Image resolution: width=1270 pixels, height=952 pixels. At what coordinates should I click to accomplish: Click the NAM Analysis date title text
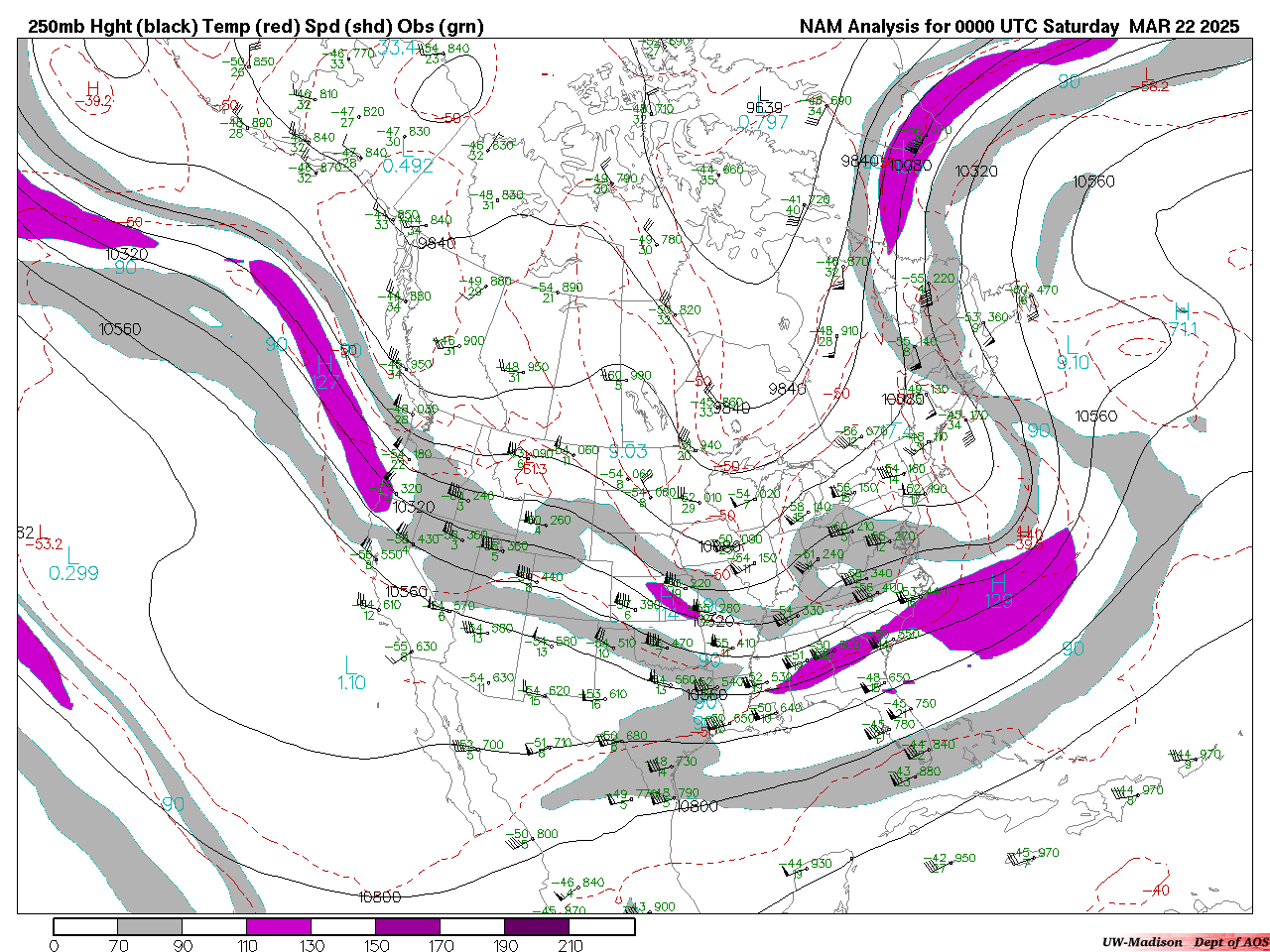tap(1019, 27)
